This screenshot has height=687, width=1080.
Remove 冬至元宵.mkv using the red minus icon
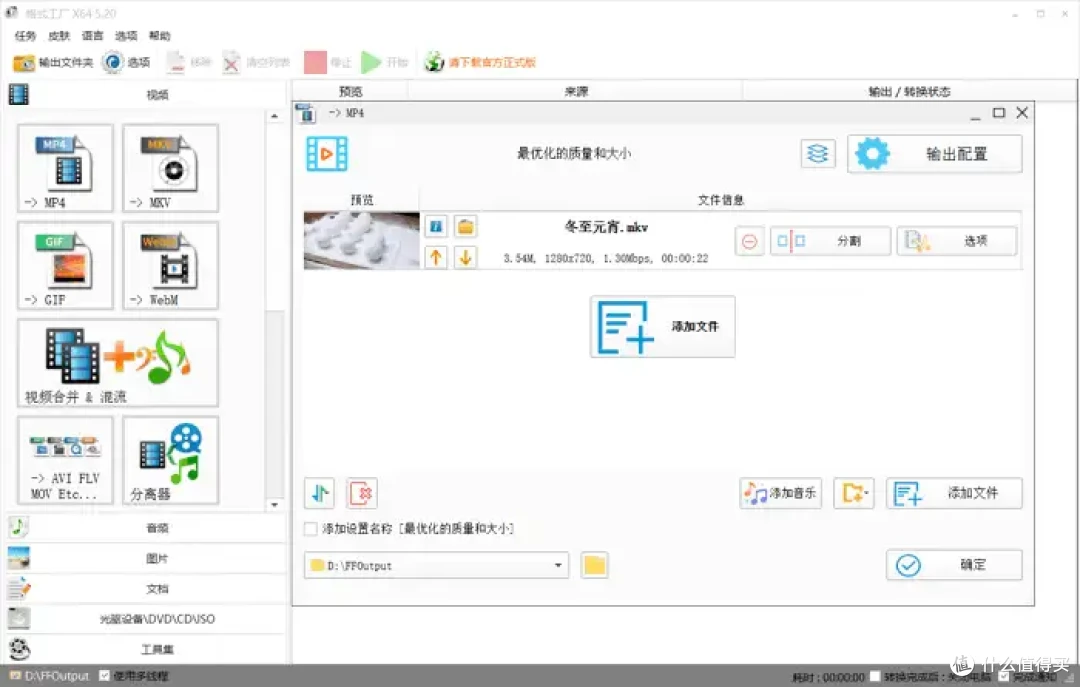tap(749, 241)
